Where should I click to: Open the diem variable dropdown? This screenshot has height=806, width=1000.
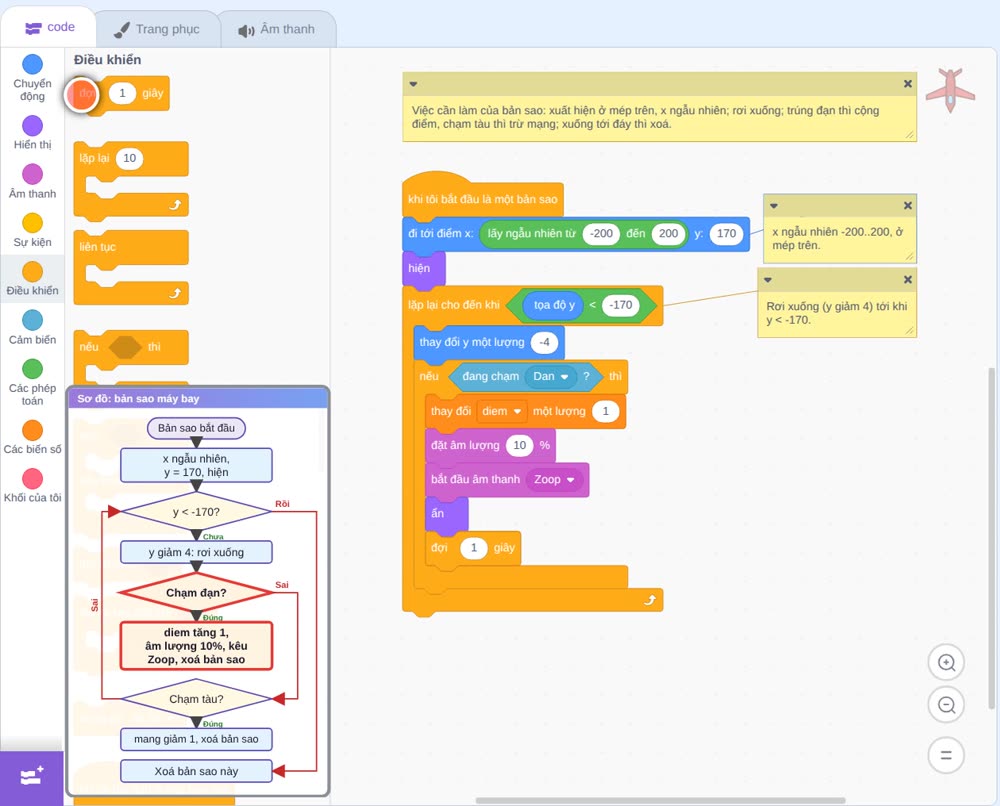pyautogui.click(x=502, y=411)
